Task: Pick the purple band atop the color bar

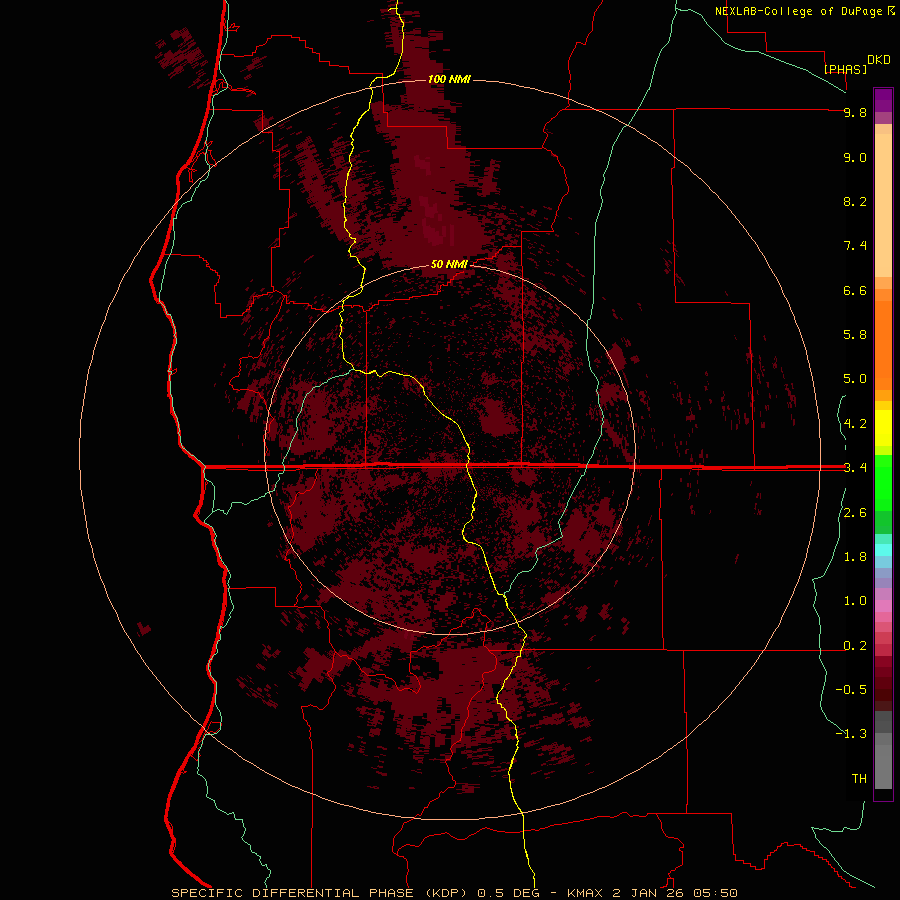Action: 883,100
